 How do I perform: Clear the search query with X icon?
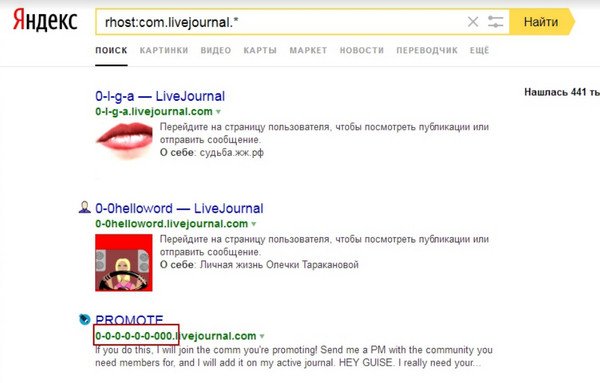coord(473,22)
